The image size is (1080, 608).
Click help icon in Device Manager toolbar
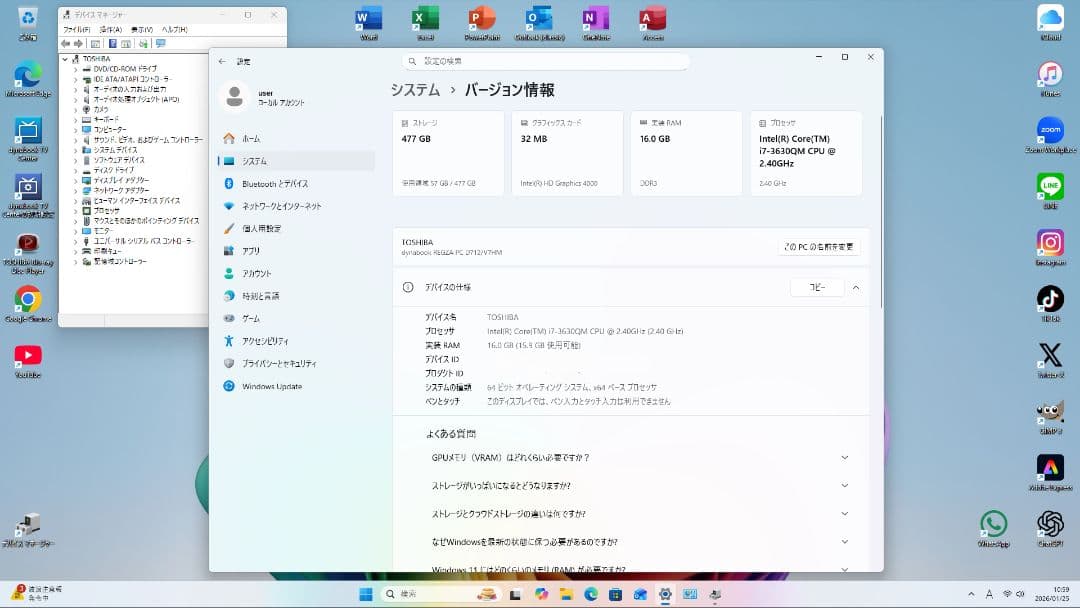112,43
